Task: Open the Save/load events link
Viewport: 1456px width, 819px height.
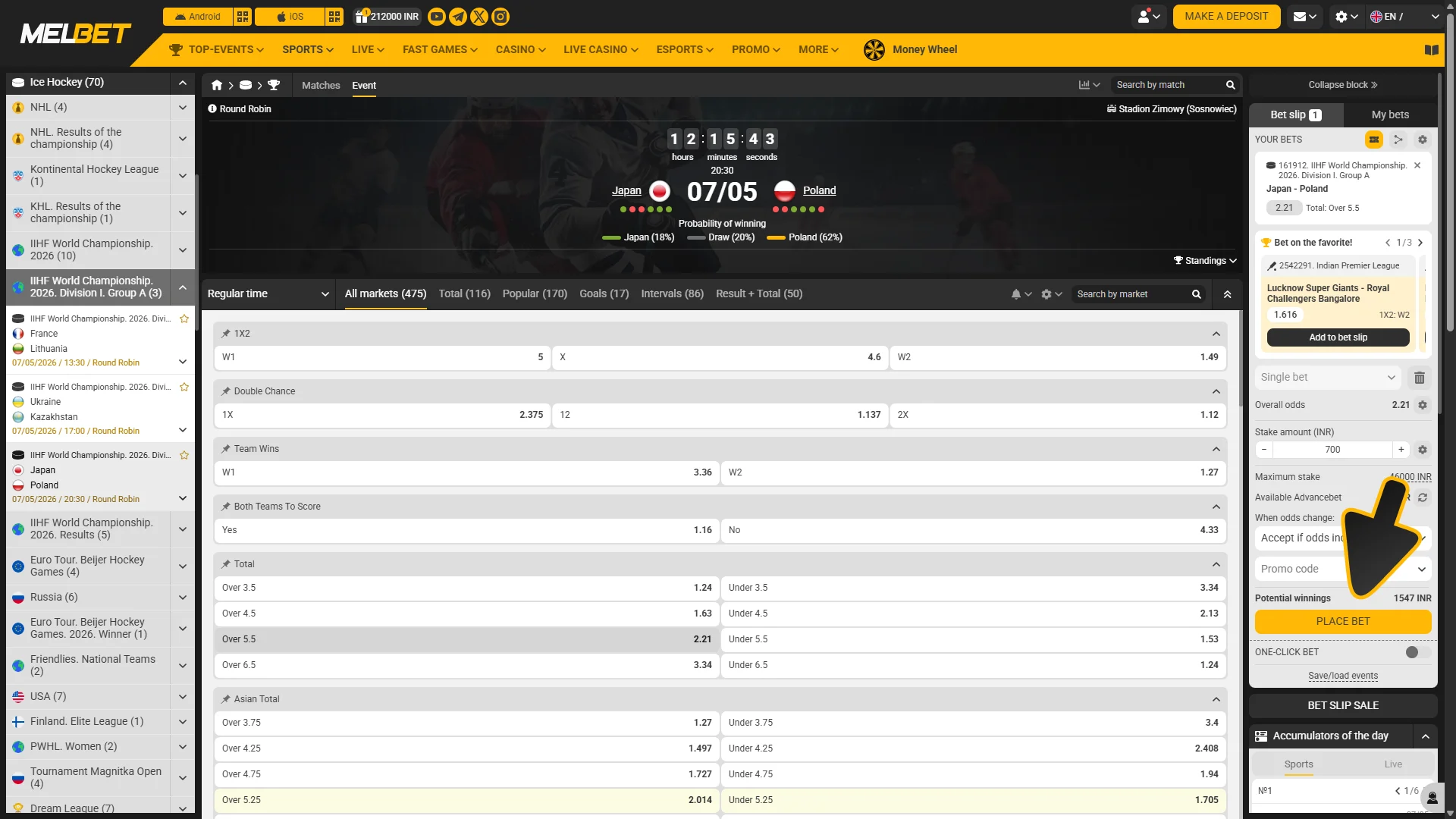Action: point(1343,676)
